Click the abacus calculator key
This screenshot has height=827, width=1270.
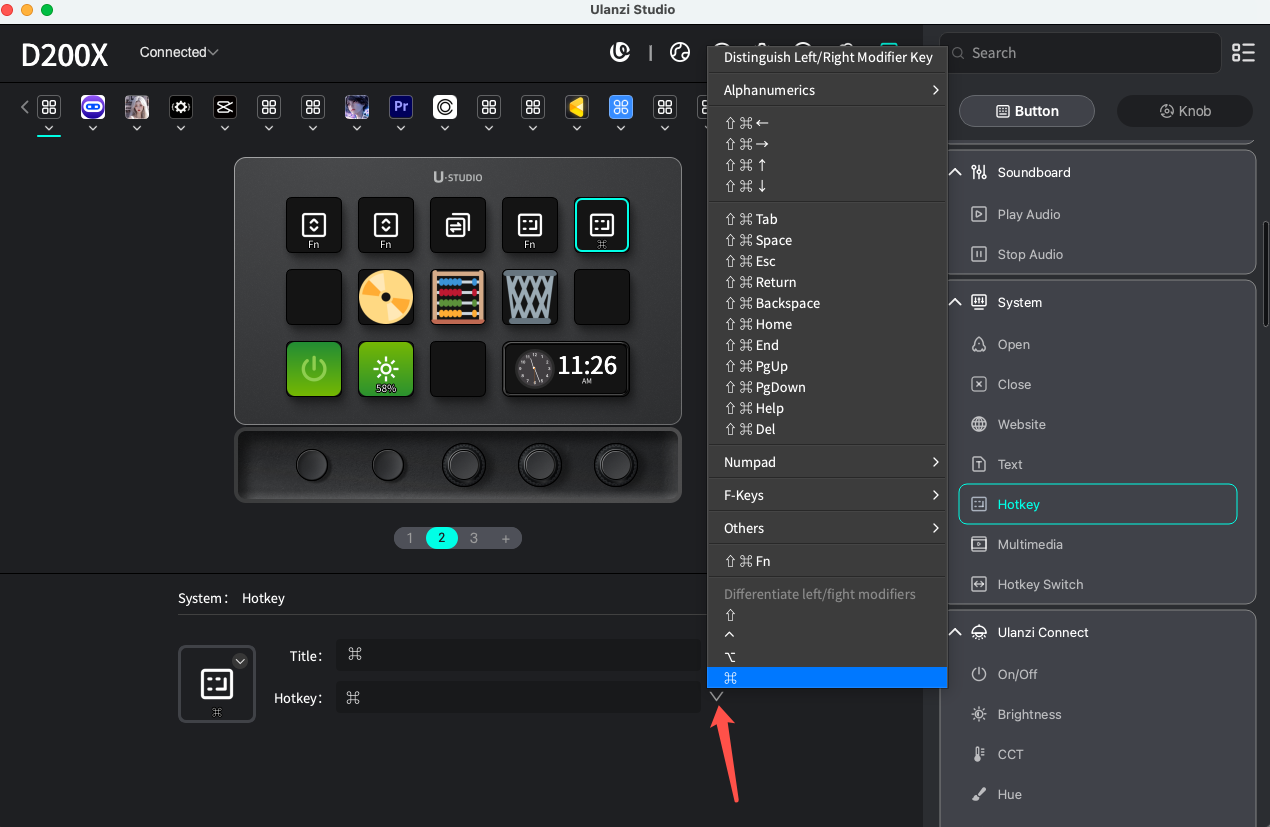(x=458, y=297)
